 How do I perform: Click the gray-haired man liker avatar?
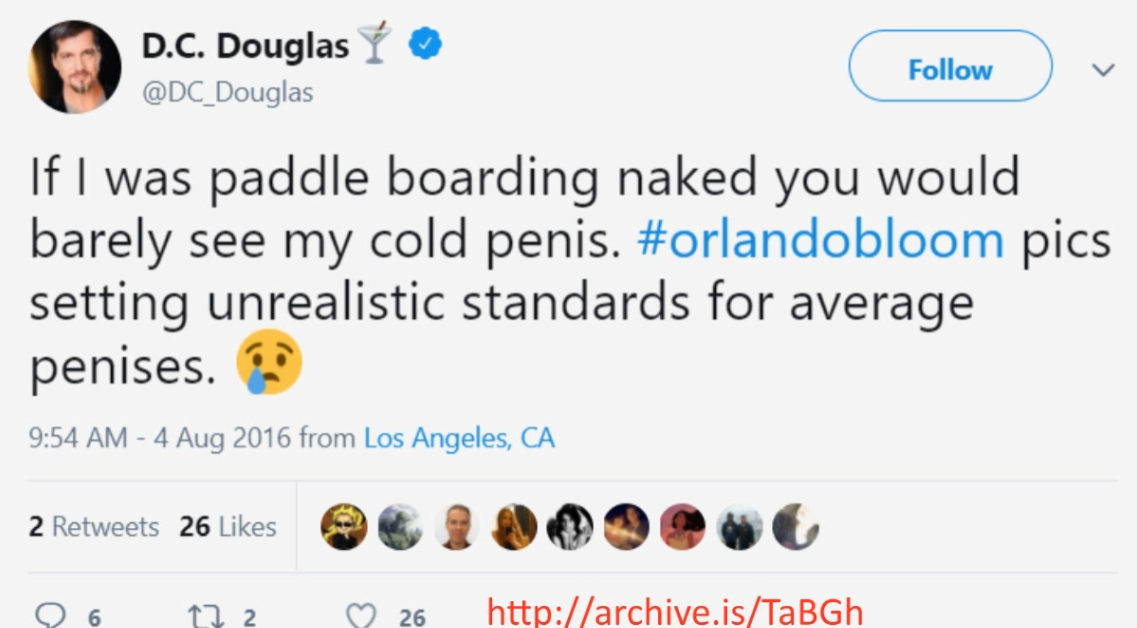[x=457, y=526]
